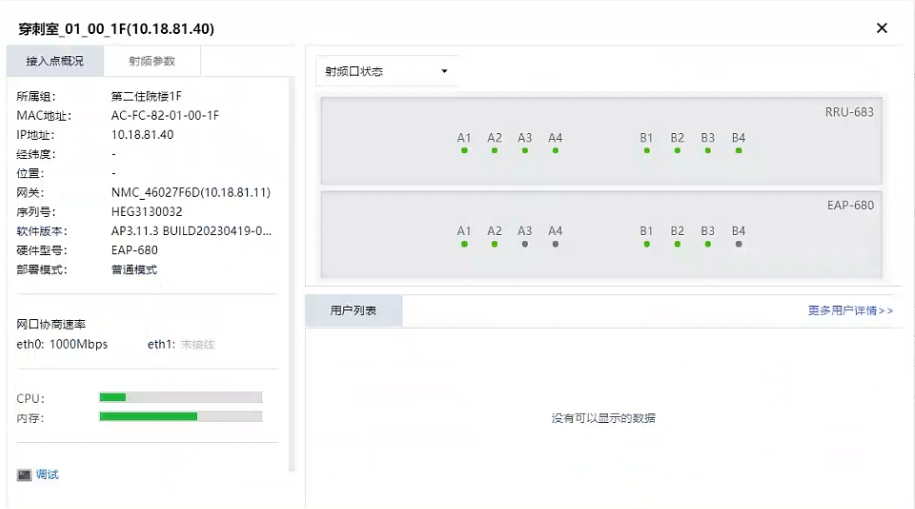915x509 pixels.
Task: Switch to the 射频参数 tab
Action: click(152, 61)
